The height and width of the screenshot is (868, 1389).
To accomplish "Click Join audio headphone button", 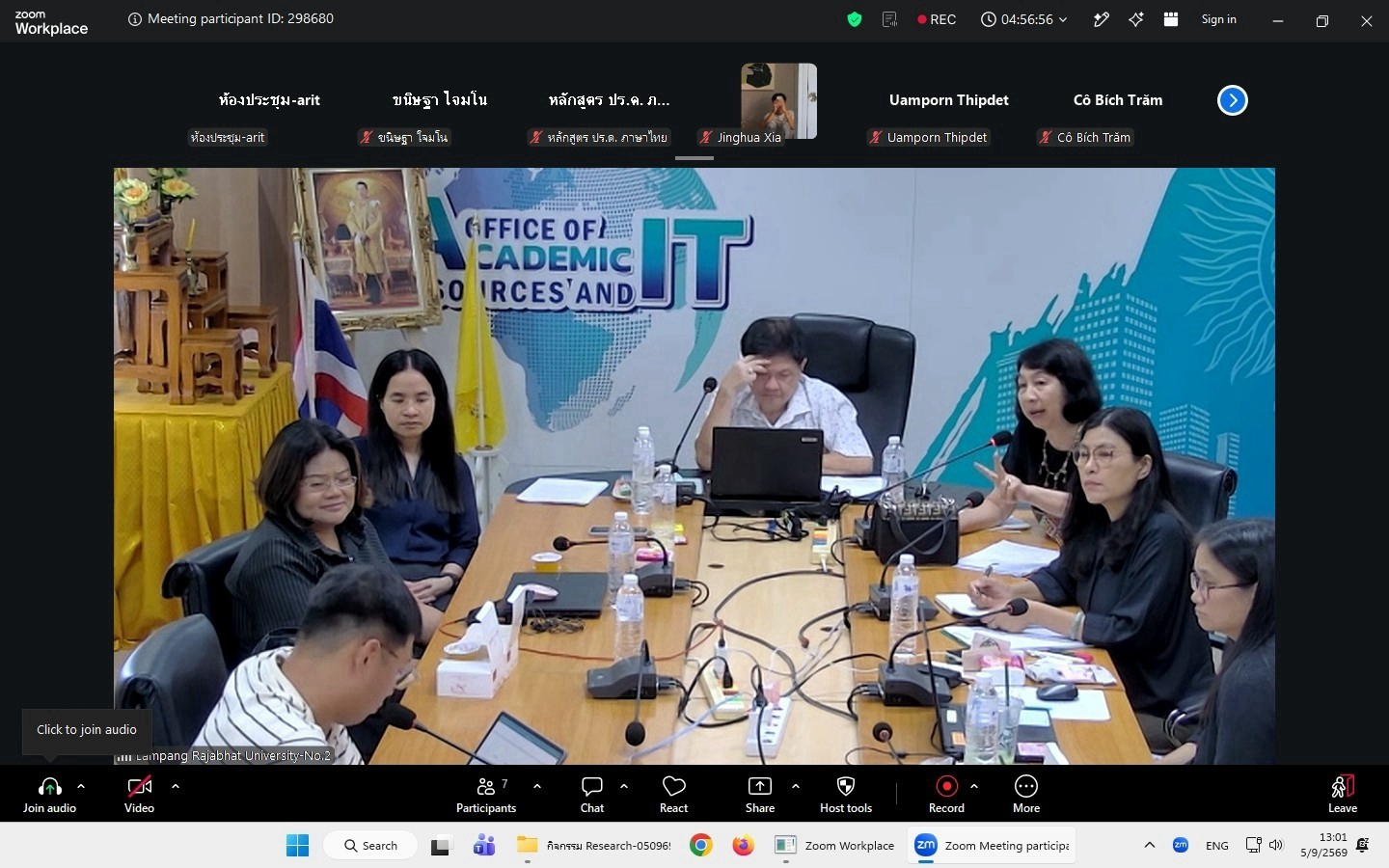I will 49,795.
